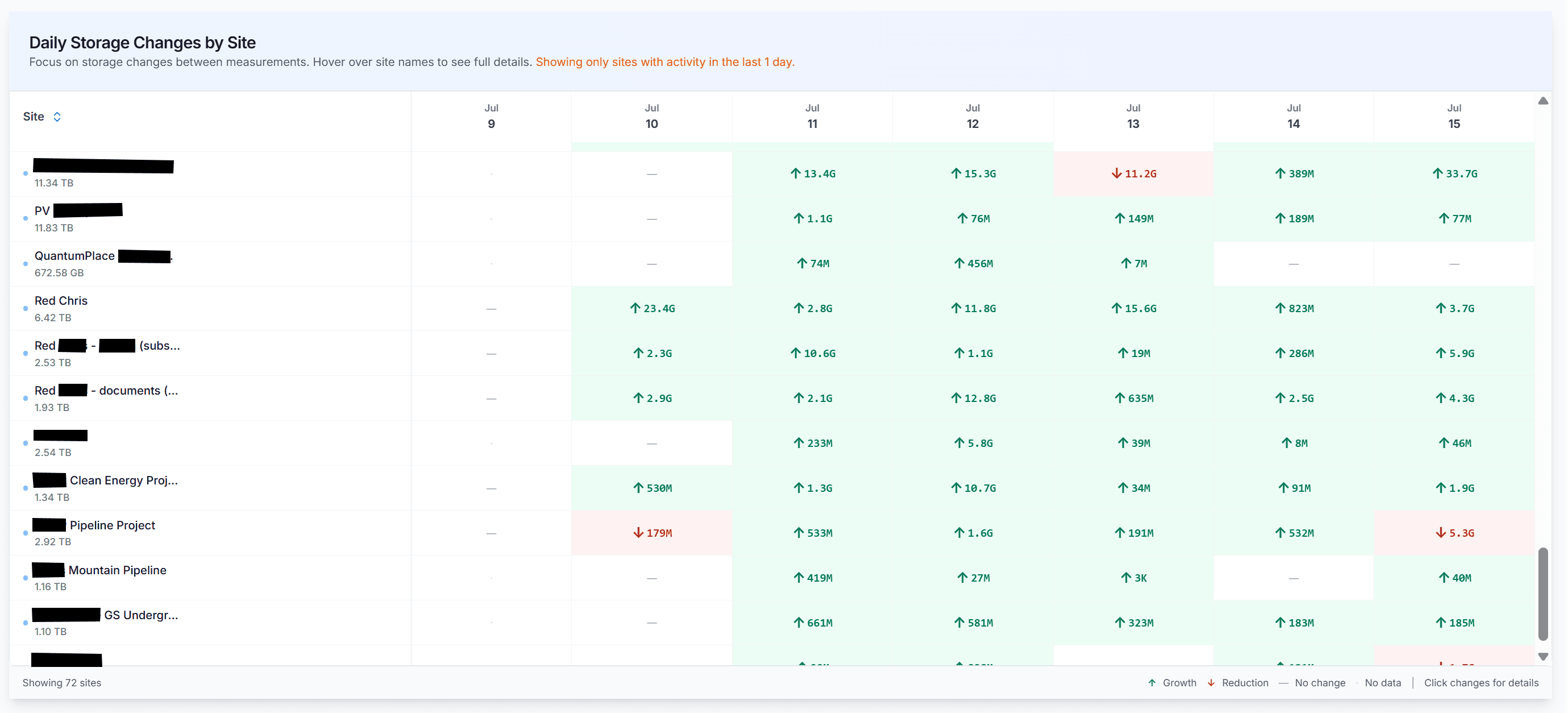This screenshot has width=1568, height=713.
Task: Click the sort icon next to Site header
Action: pos(58,117)
